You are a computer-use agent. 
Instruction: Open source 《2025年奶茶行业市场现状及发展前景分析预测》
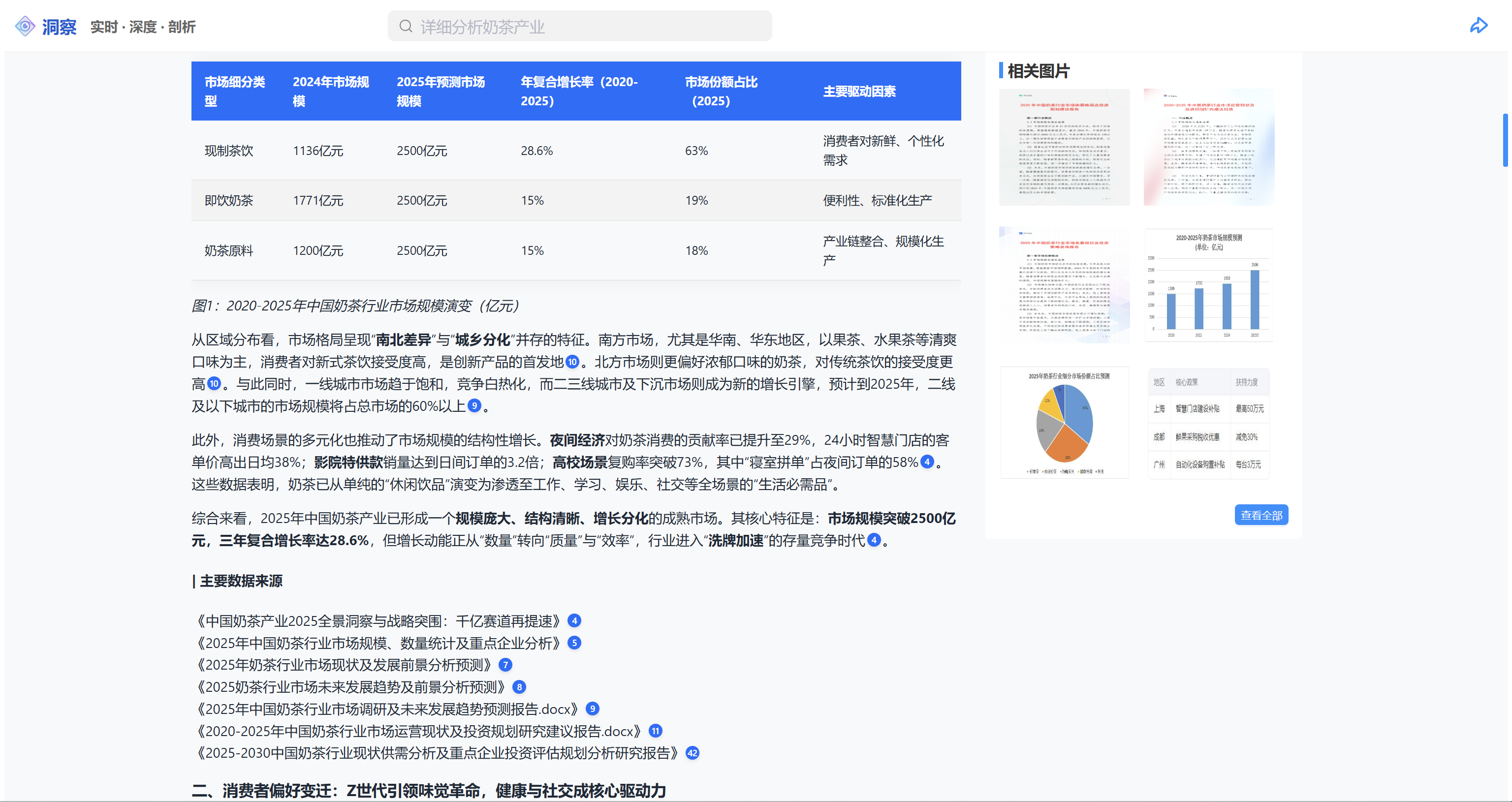click(x=344, y=665)
